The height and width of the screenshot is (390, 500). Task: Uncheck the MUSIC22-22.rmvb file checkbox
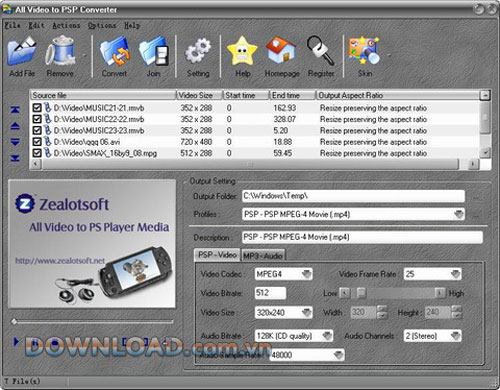(x=37, y=119)
